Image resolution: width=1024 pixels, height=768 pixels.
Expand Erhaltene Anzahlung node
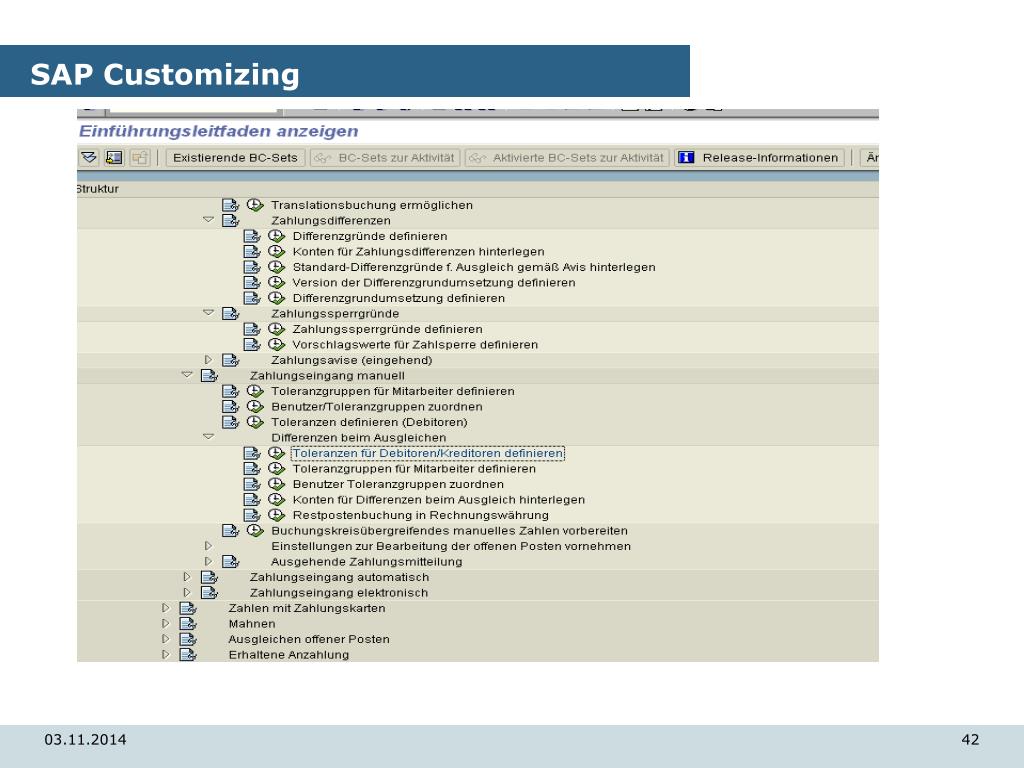(x=165, y=654)
